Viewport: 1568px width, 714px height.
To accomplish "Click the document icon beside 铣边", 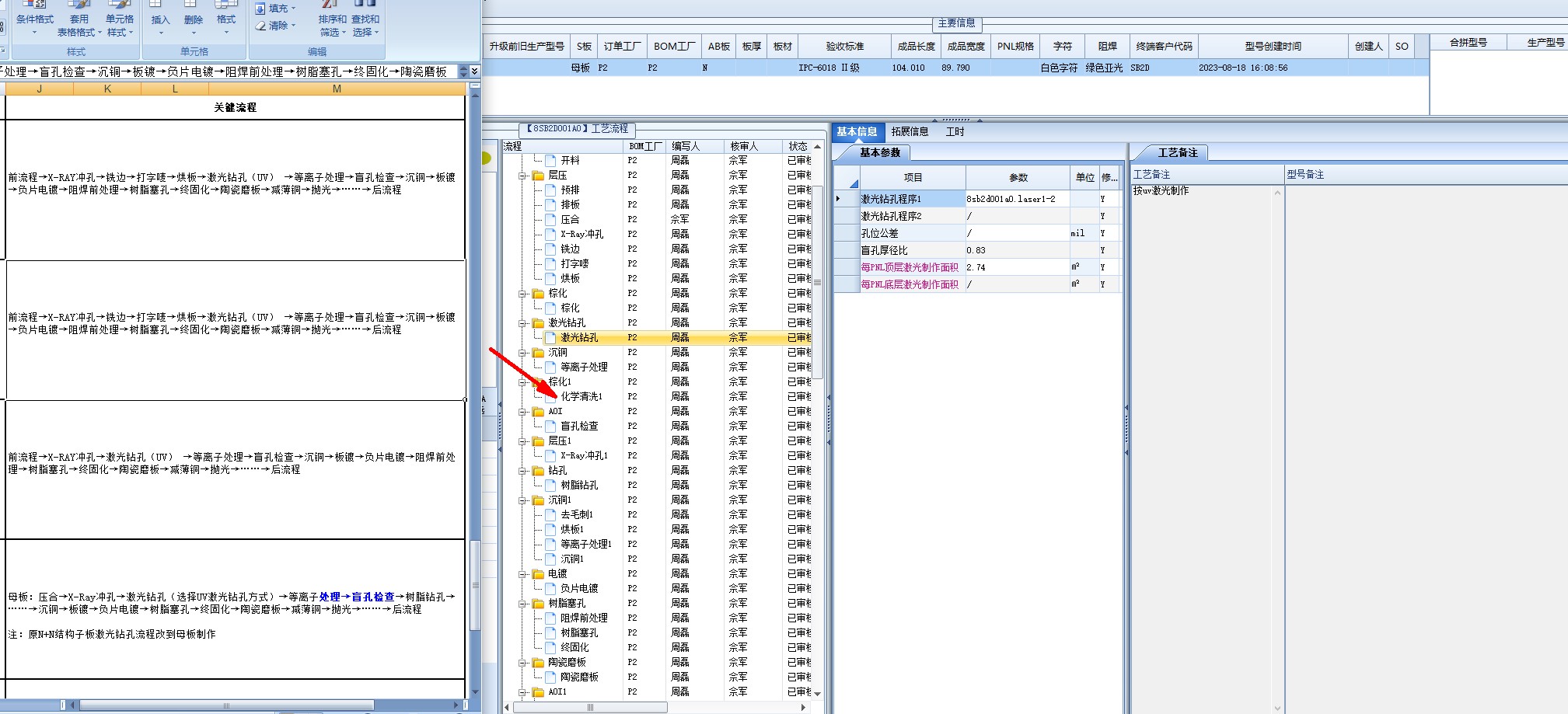I will pyautogui.click(x=550, y=249).
